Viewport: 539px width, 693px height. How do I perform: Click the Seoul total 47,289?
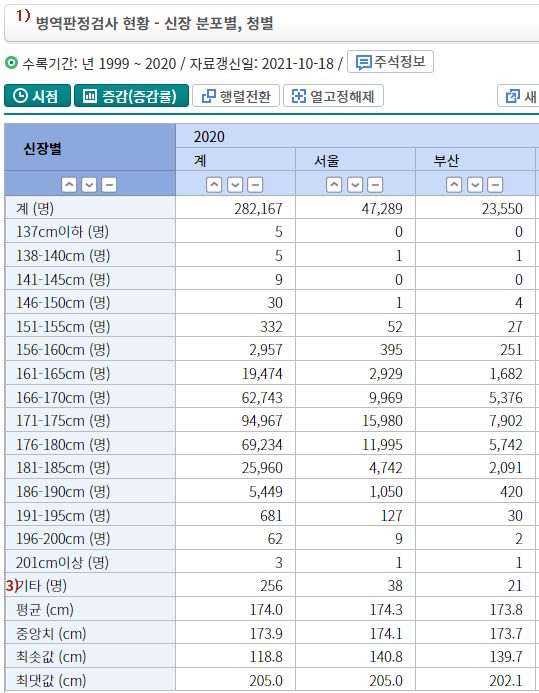tap(382, 209)
